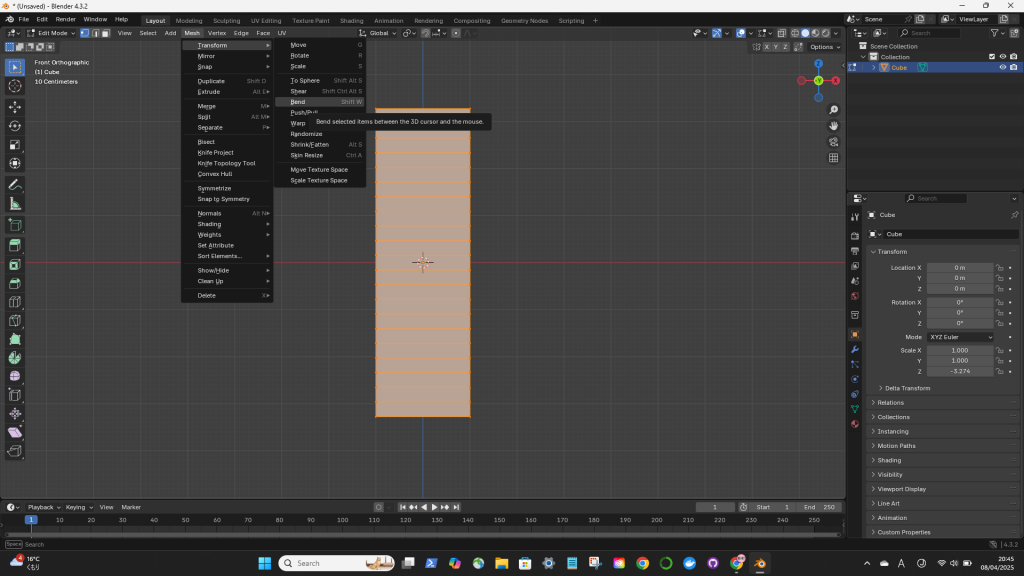
Task: Toggle orthographic grid perspective view icon
Action: tap(833, 158)
